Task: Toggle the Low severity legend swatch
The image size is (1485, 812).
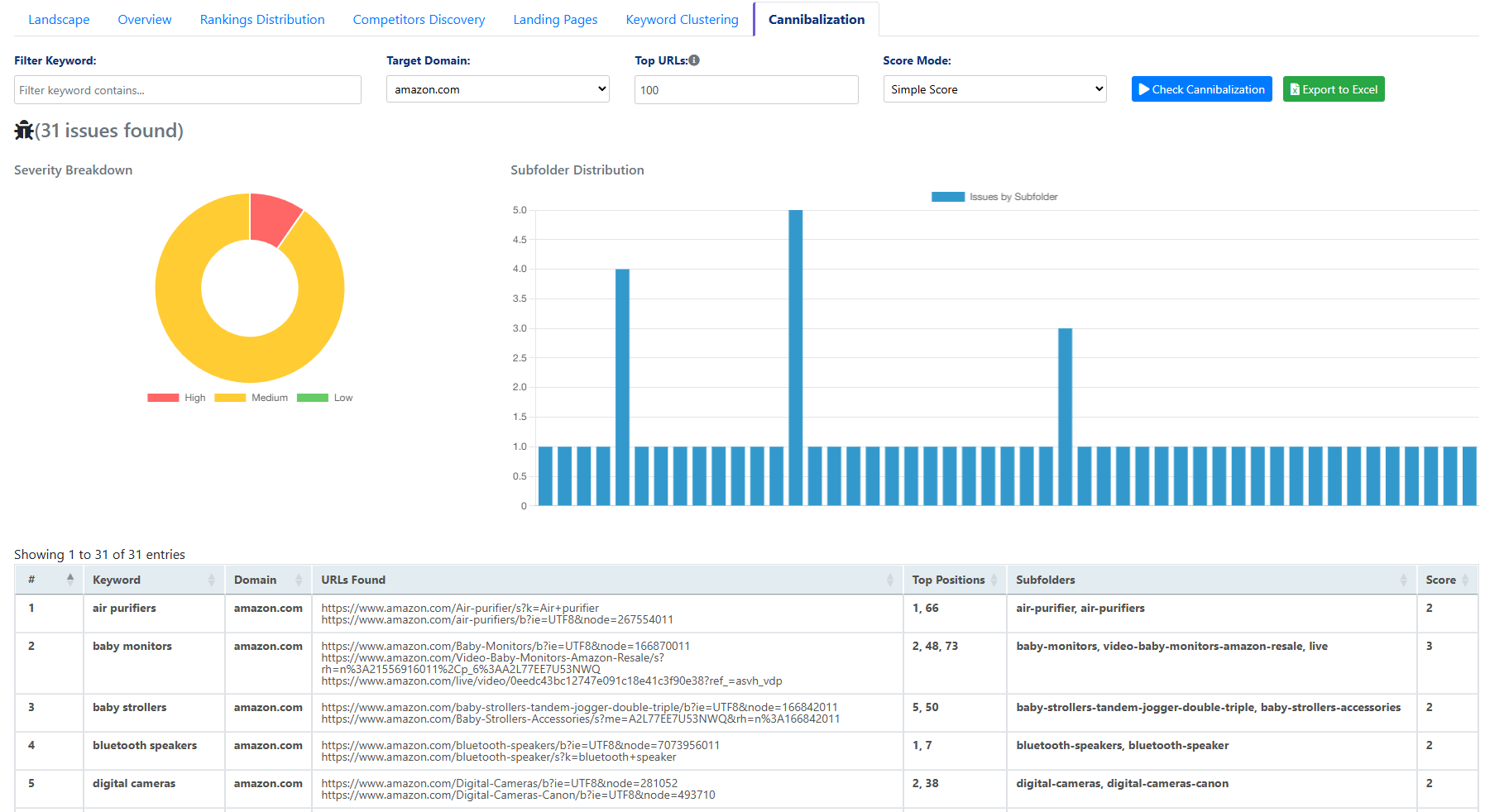Action: pos(313,398)
